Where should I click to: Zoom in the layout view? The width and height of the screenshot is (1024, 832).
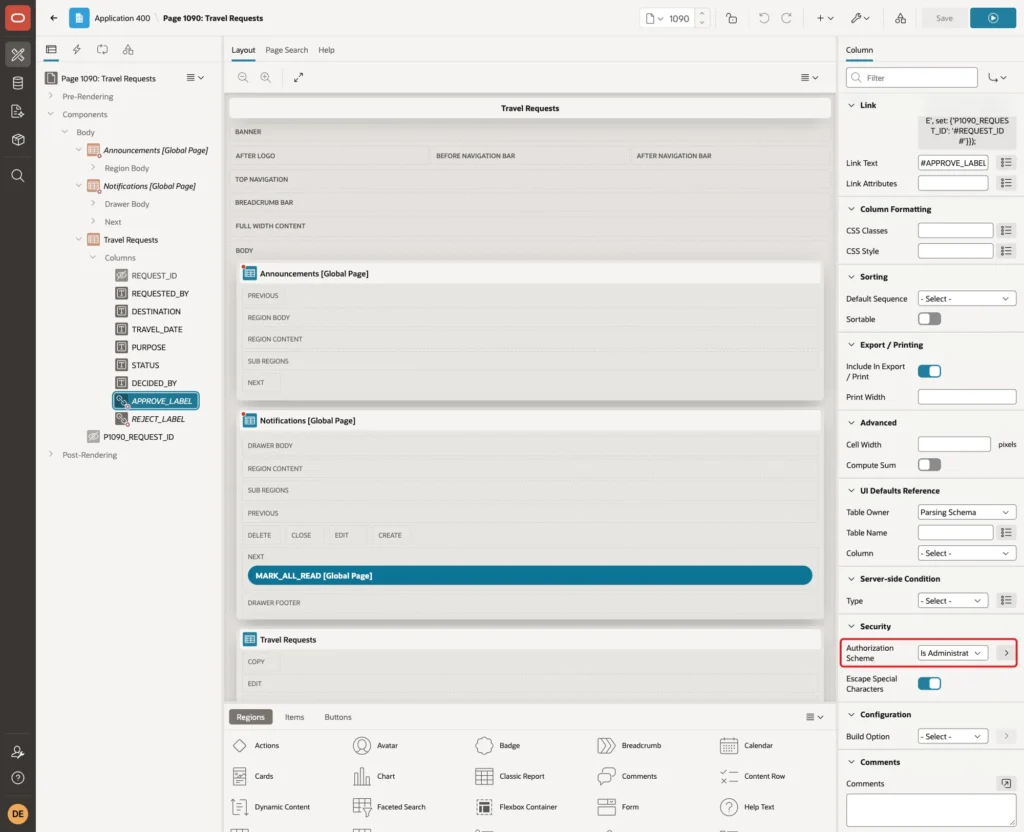pos(266,78)
